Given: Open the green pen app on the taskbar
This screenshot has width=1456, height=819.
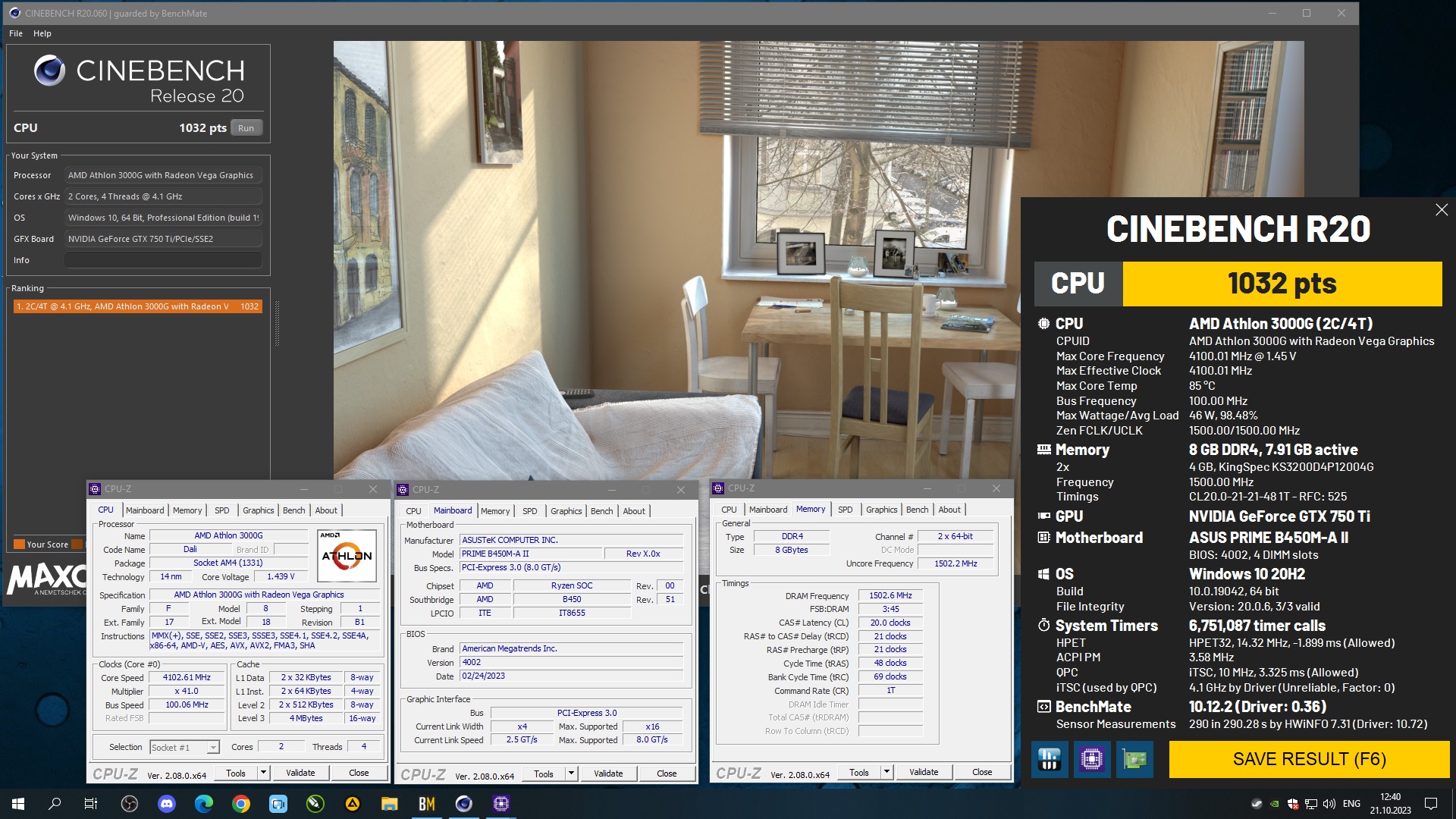Looking at the screenshot, I should (315, 804).
